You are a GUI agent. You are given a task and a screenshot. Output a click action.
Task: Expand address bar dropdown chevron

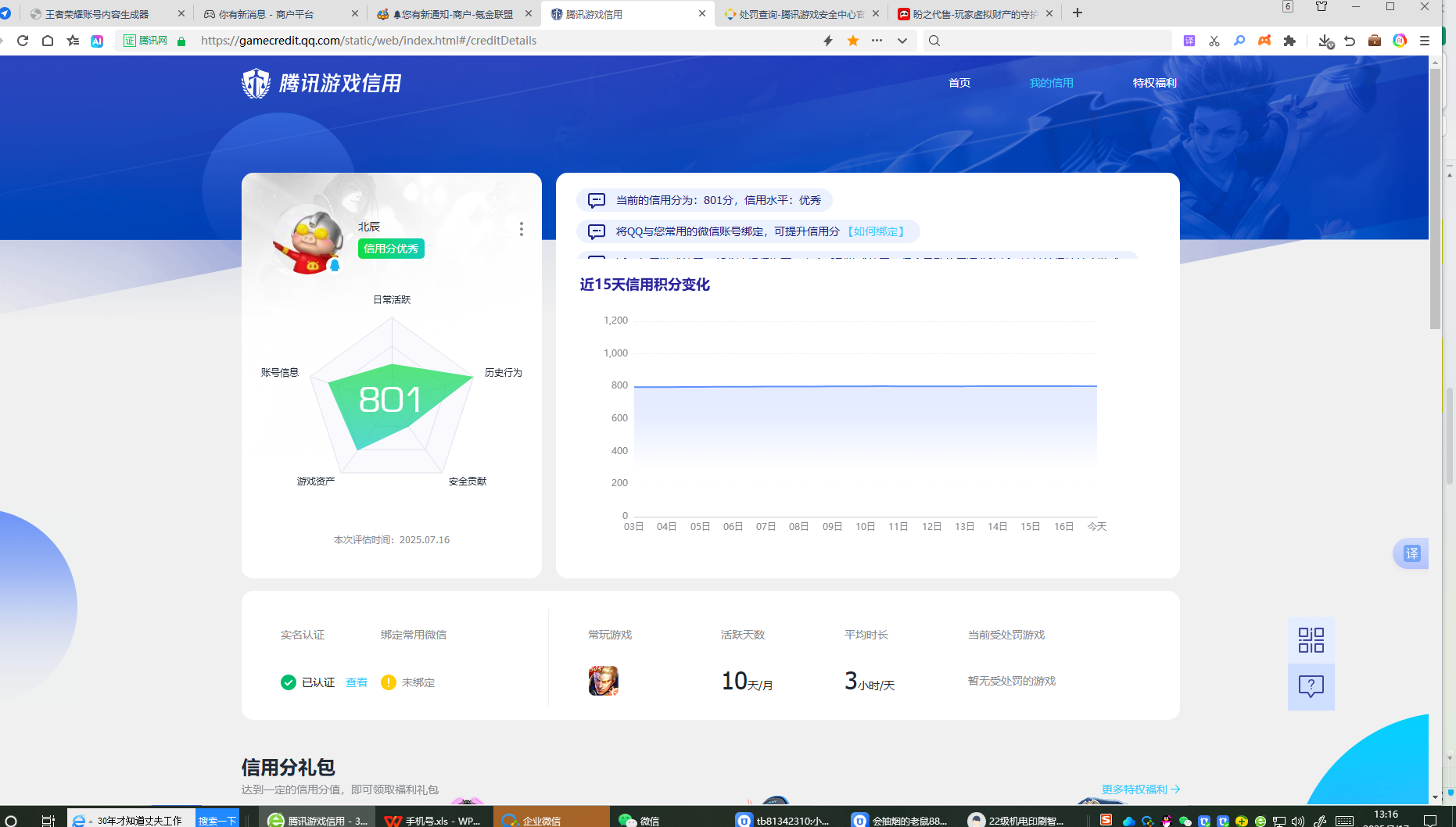click(902, 41)
